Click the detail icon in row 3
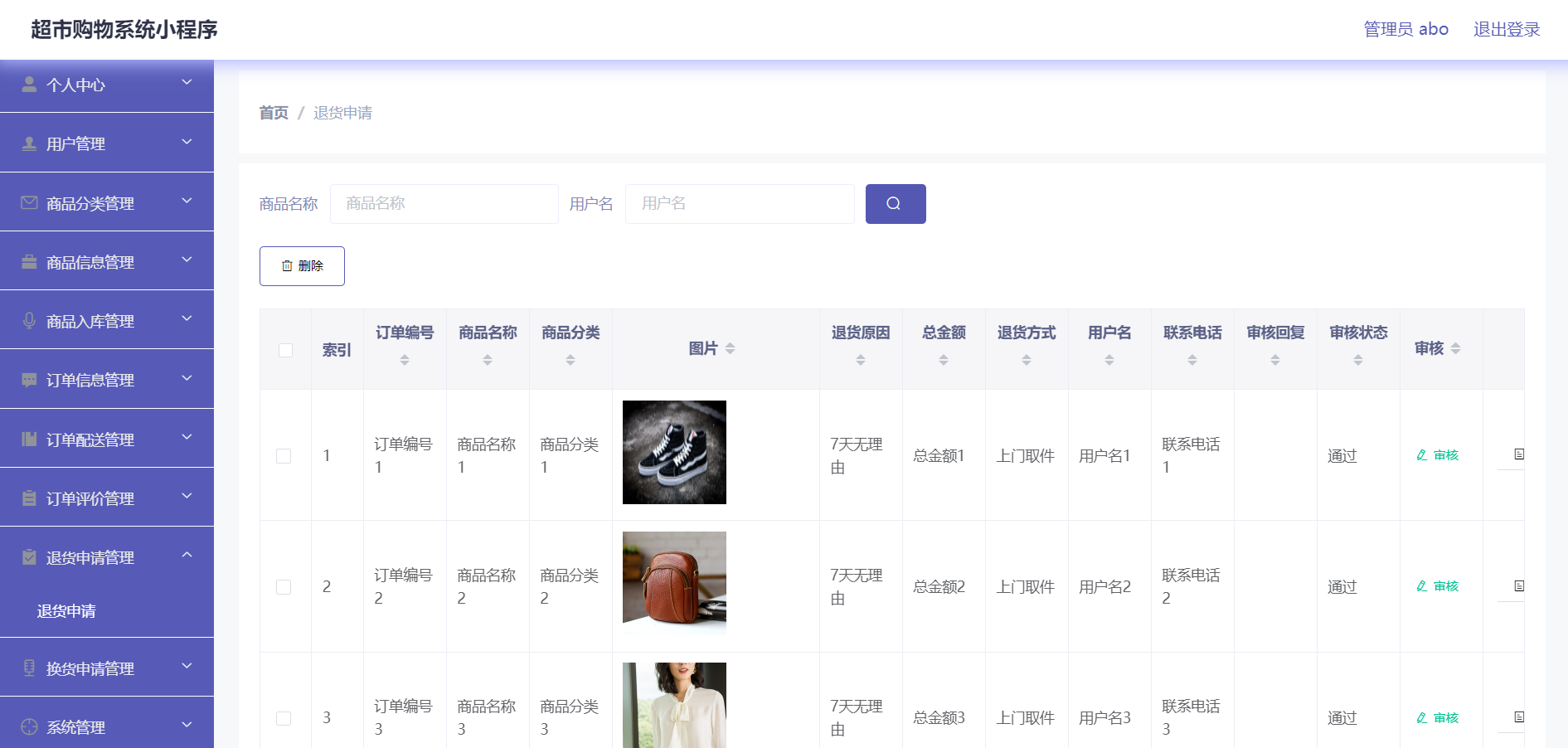 (x=1519, y=717)
